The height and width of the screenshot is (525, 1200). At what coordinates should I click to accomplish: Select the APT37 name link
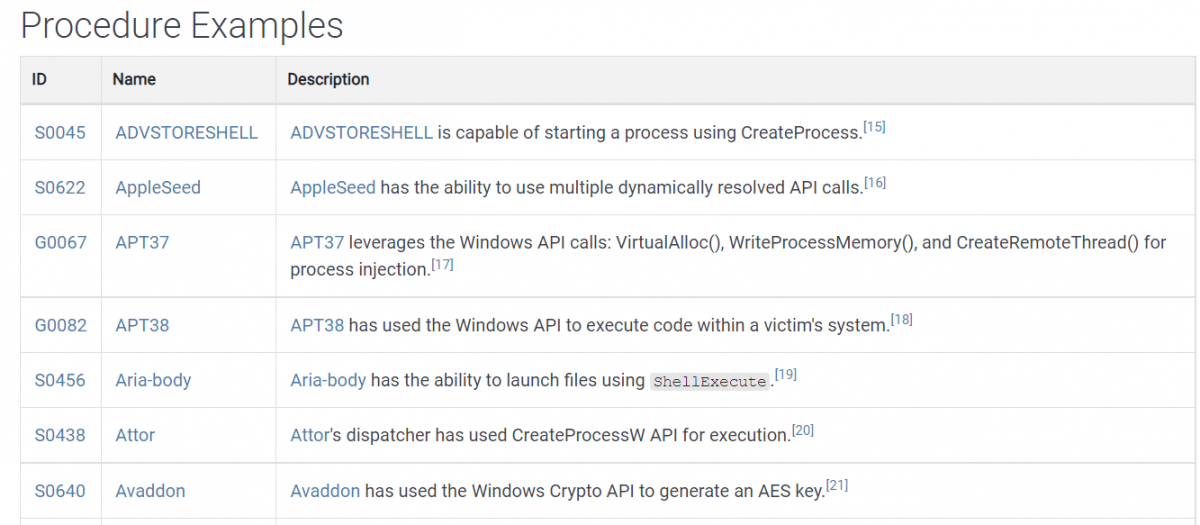tap(142, 243)
